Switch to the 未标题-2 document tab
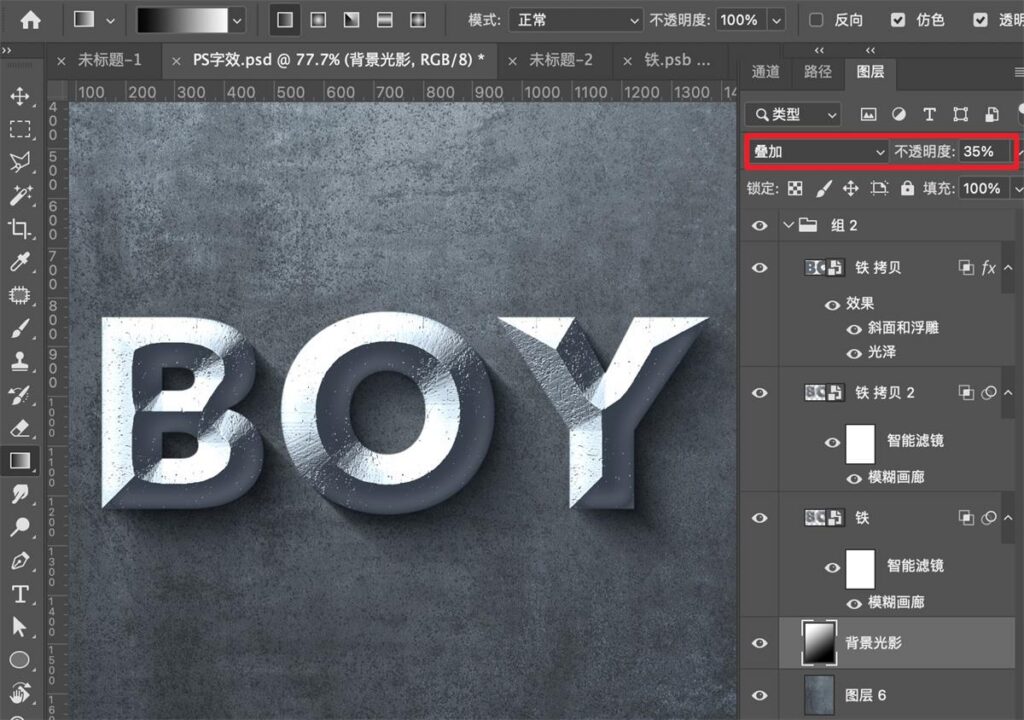 (x=561, y=60)
